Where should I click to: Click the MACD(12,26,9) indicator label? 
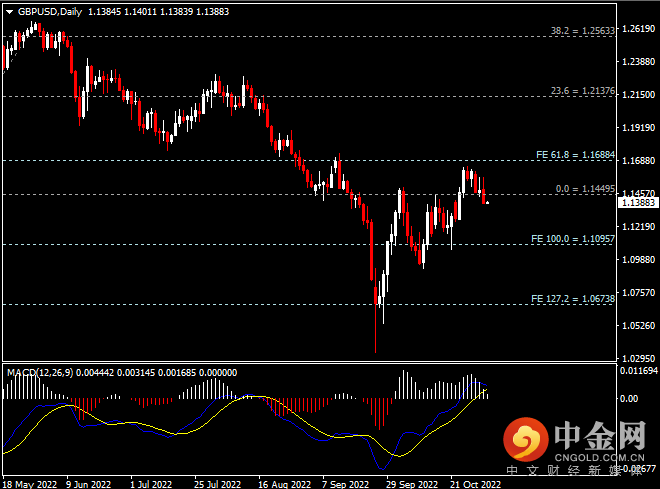[x=40, y=373]
